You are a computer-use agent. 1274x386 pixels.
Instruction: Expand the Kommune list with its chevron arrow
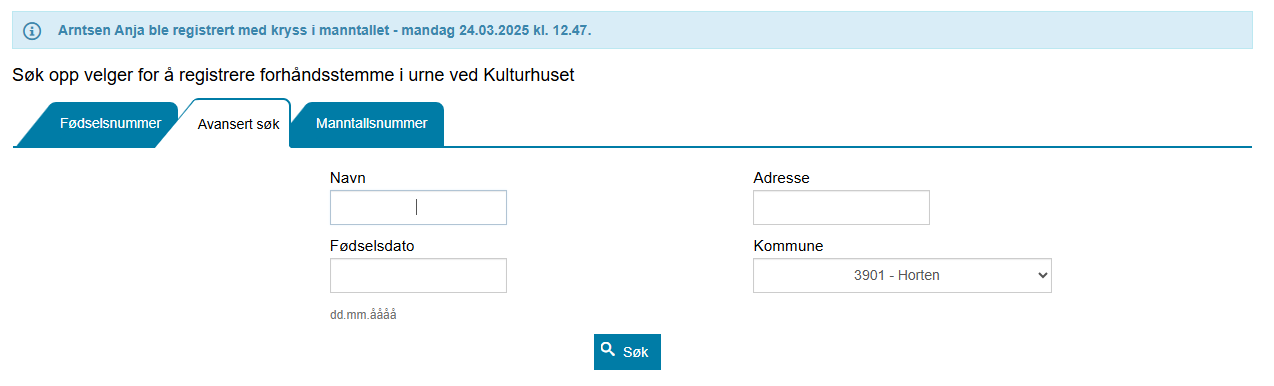point(1043,275)
